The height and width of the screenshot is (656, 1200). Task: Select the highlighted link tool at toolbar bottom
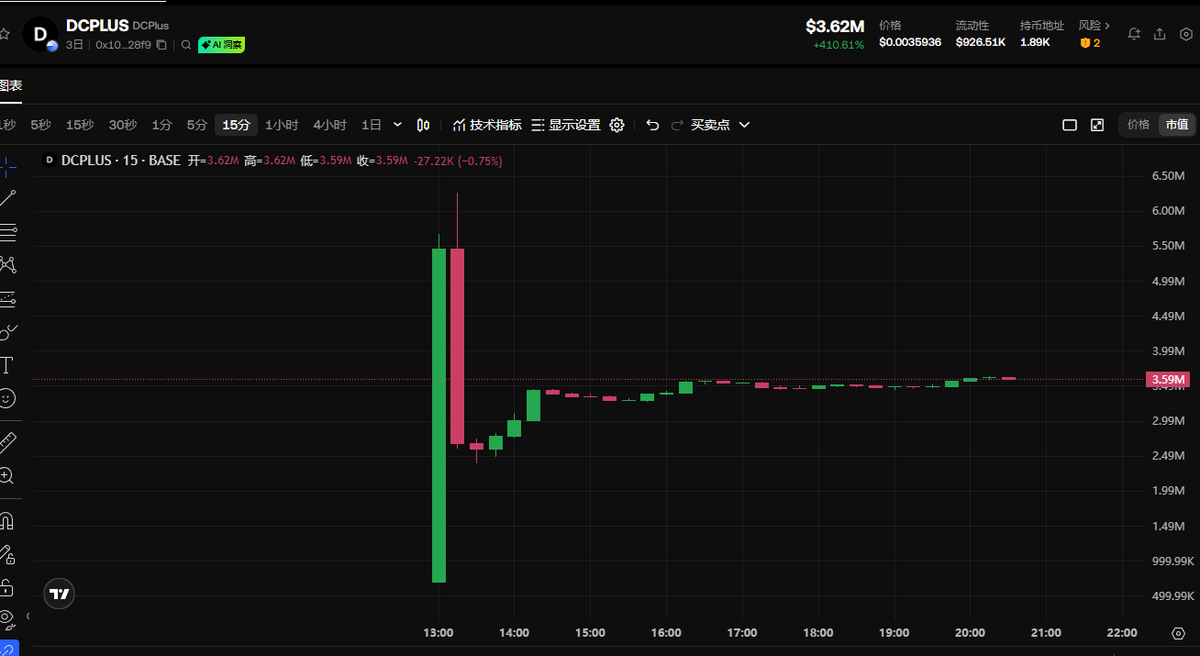click(x=7, y=648)
